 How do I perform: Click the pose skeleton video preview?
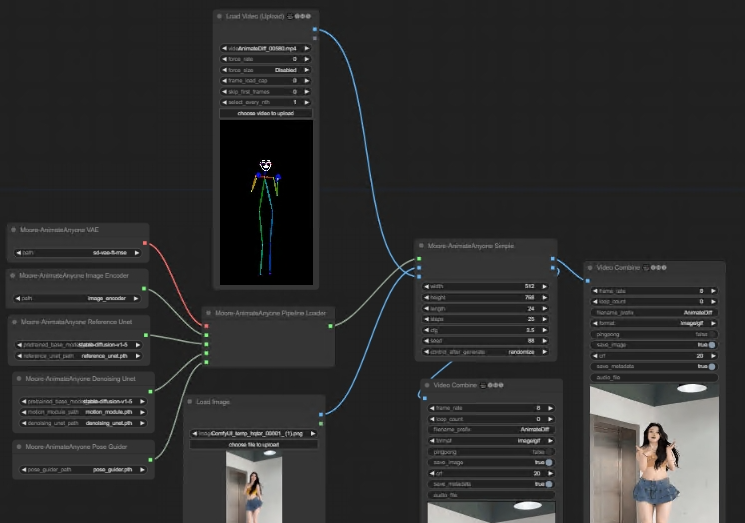[x=266, y=203]
